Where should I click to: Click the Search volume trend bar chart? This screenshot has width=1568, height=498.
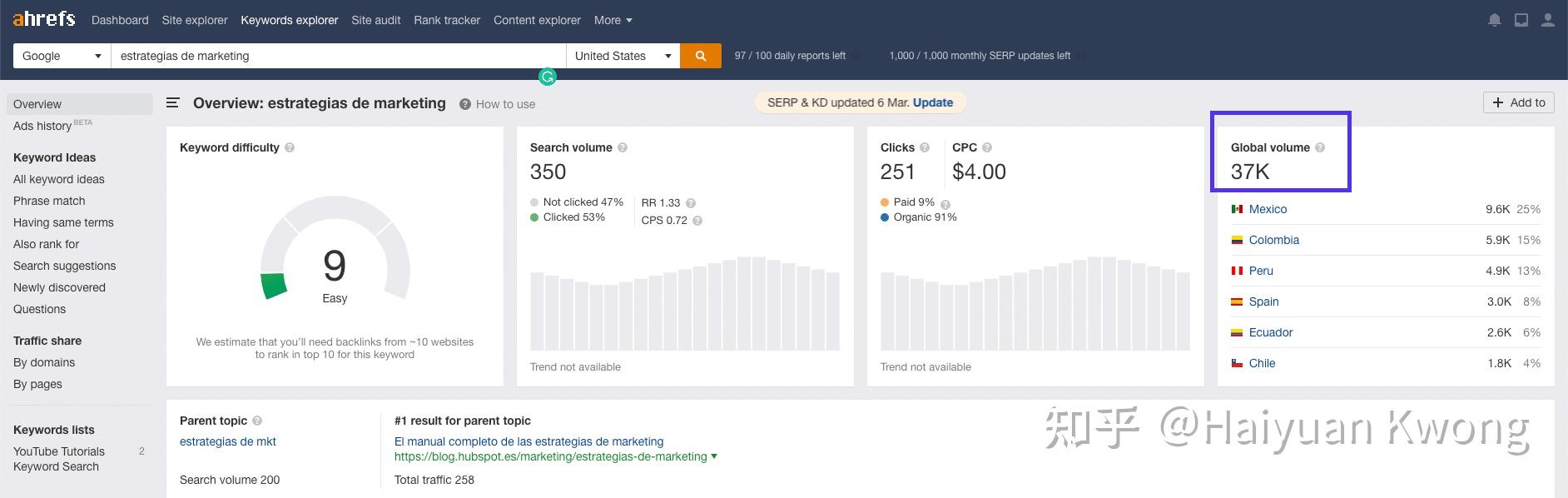(685, 303)
